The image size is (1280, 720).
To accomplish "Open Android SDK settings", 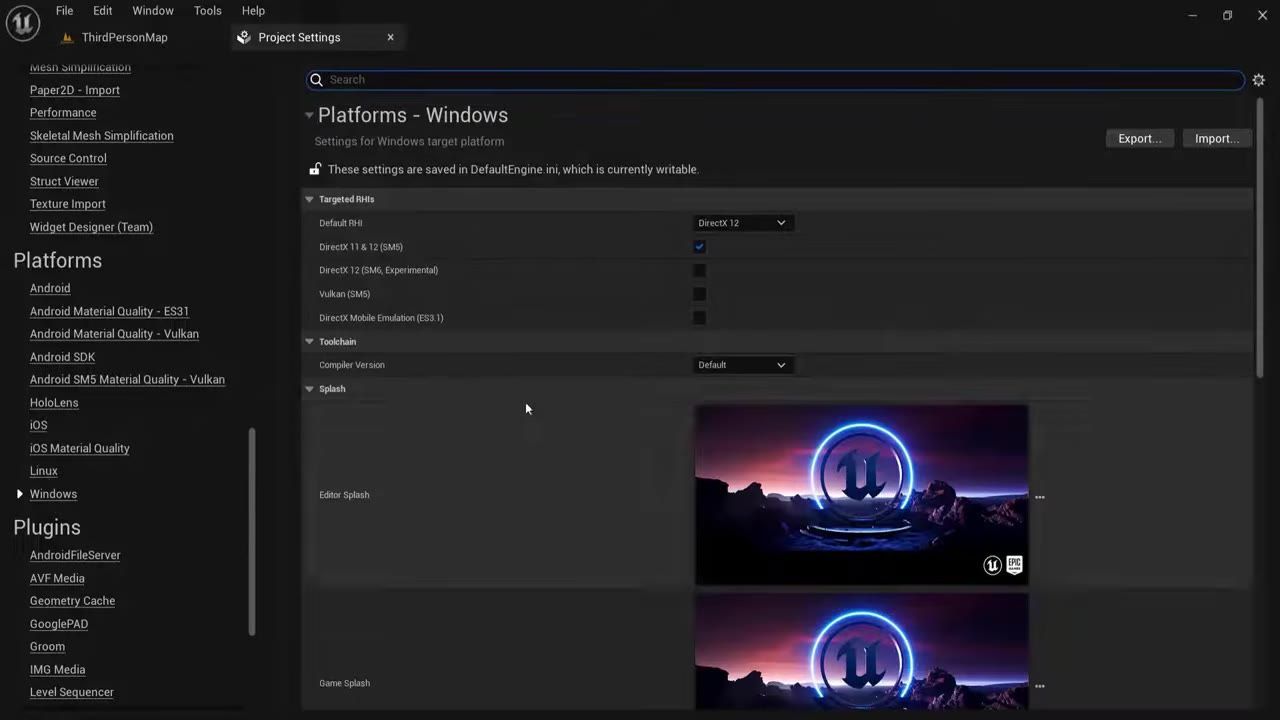I will (62, 357).
